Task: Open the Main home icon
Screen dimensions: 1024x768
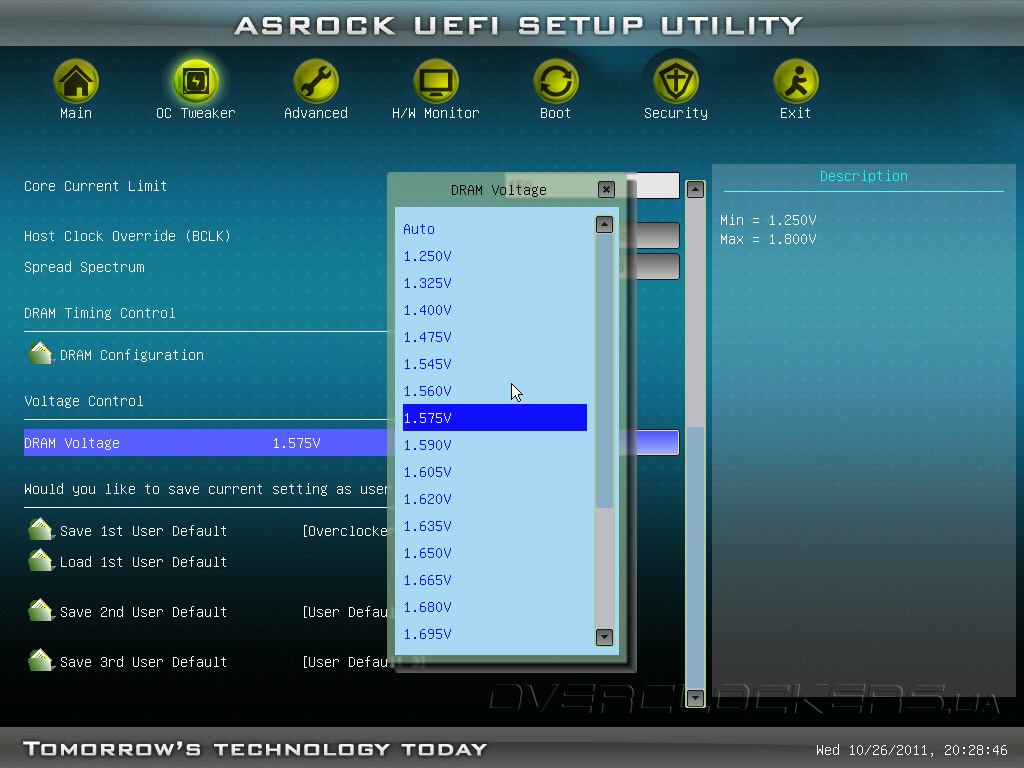Action: (x=76, y=81)
